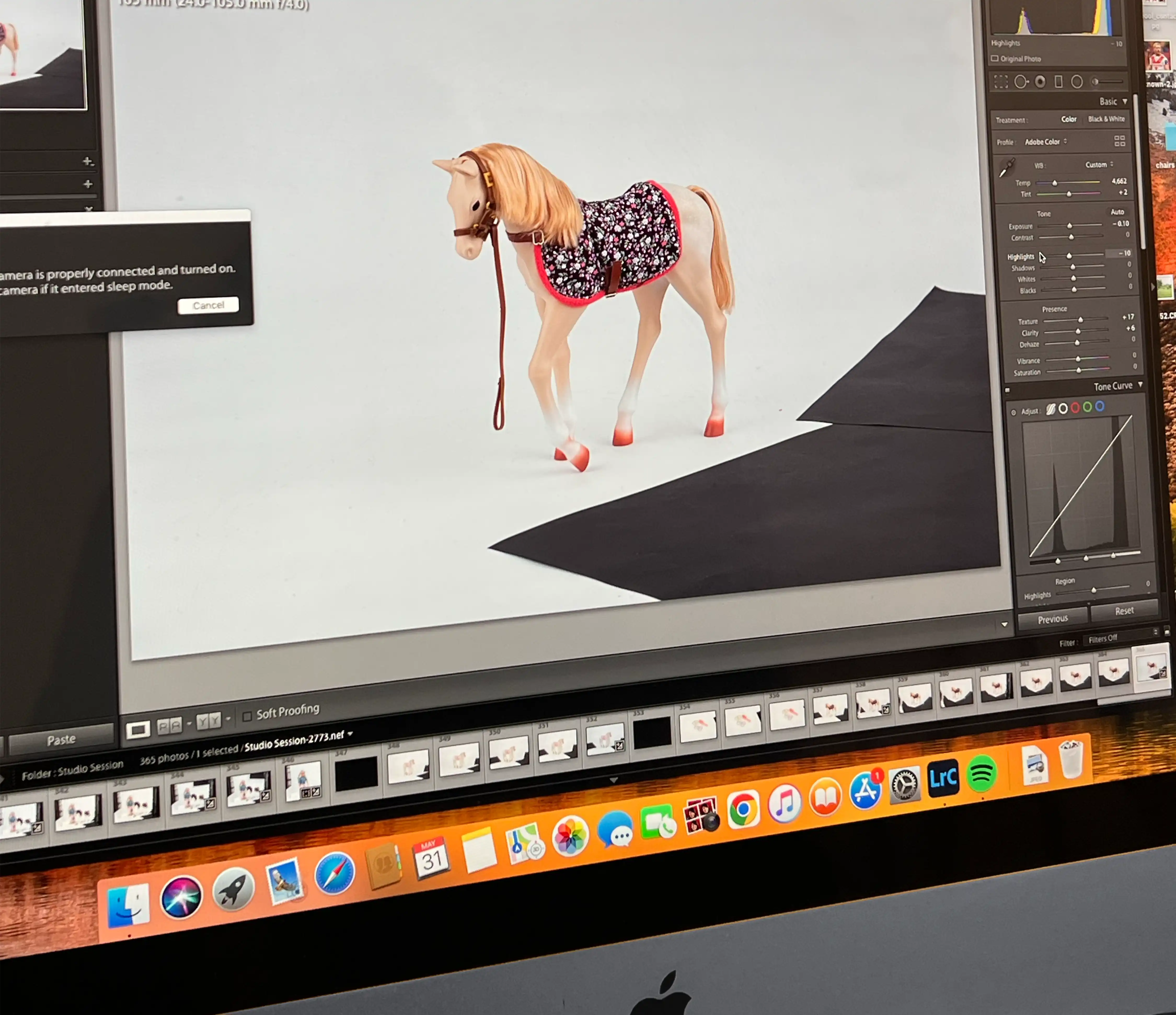Screen dimensions: 1176x1015
Task: Select the highlighted last filmstrip thumbnail
Action: coord(1152,668)
